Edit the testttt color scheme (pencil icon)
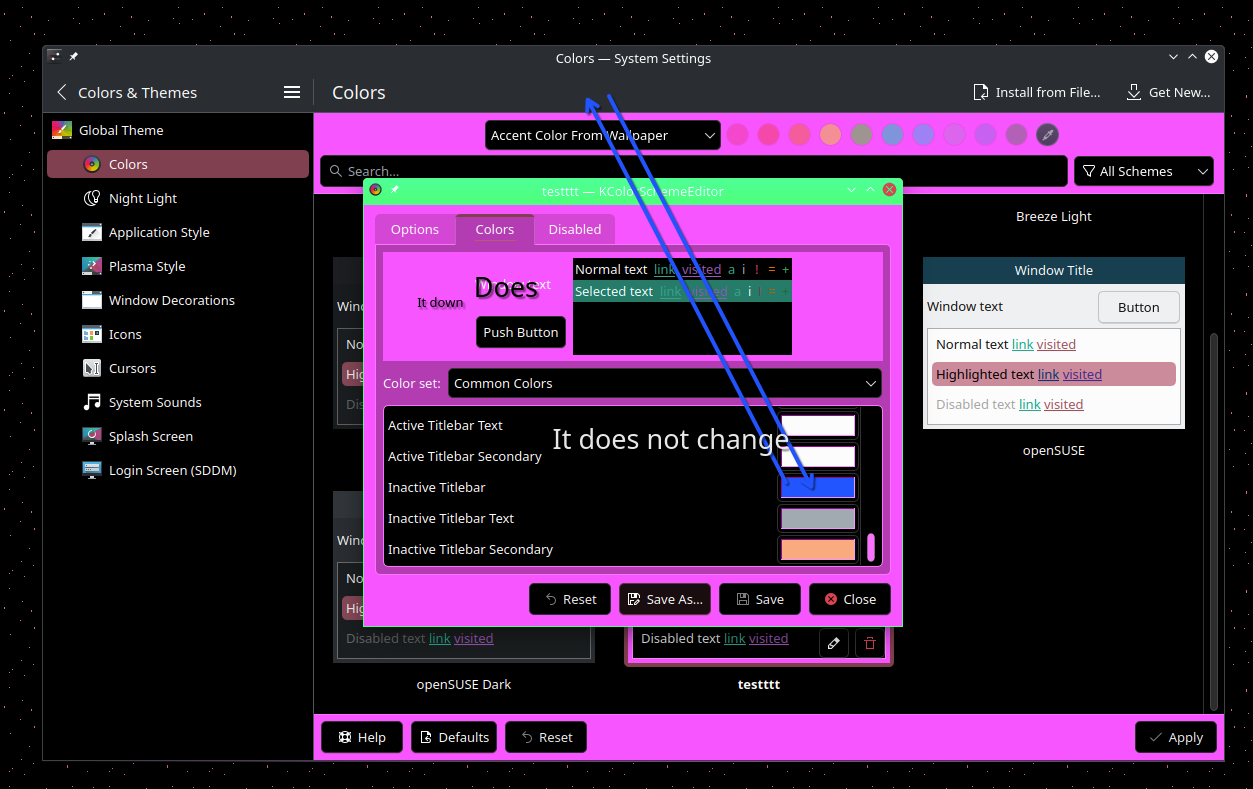 [834, 643]
